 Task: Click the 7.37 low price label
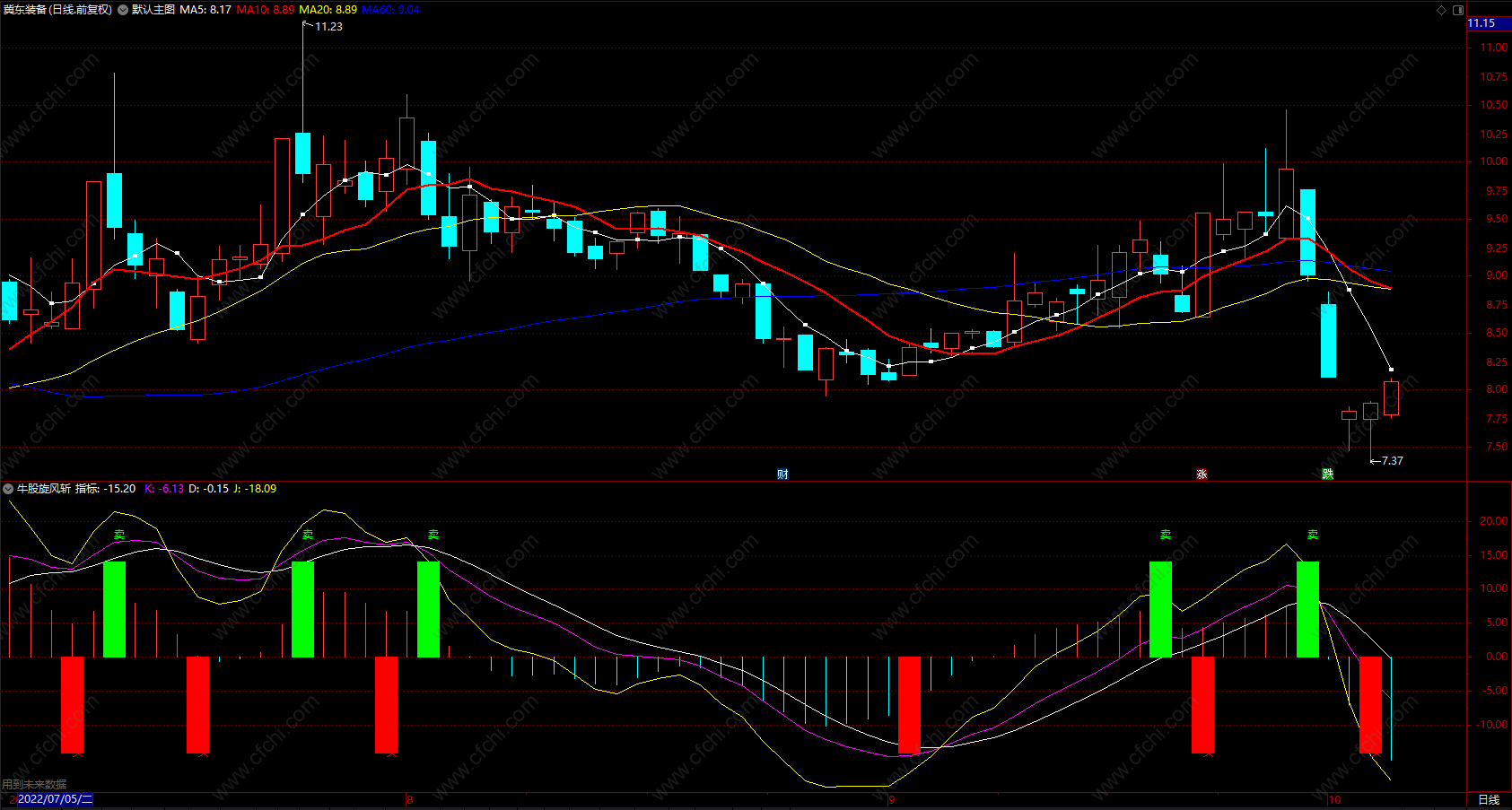(x=1392, y=461)
